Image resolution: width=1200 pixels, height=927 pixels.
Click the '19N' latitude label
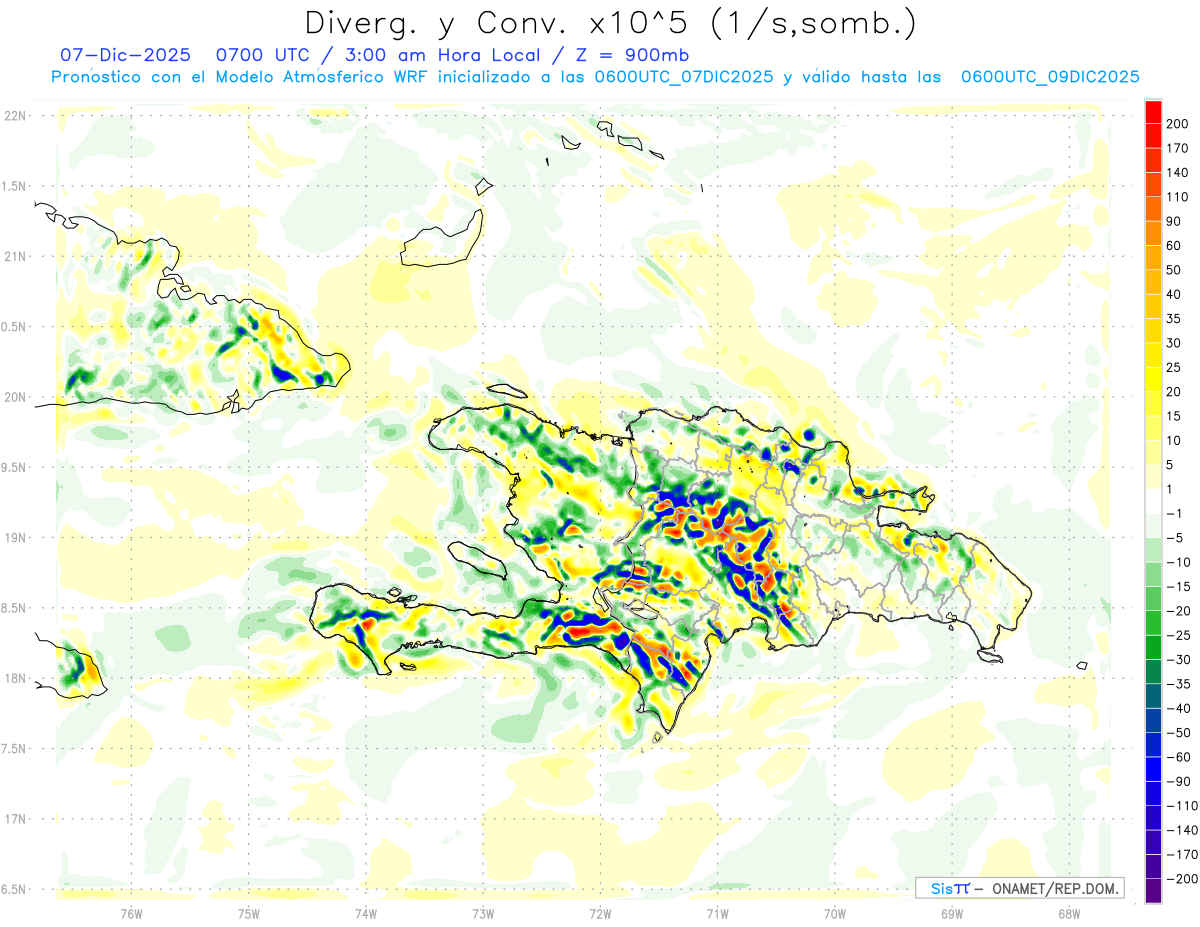coord(15,538)
